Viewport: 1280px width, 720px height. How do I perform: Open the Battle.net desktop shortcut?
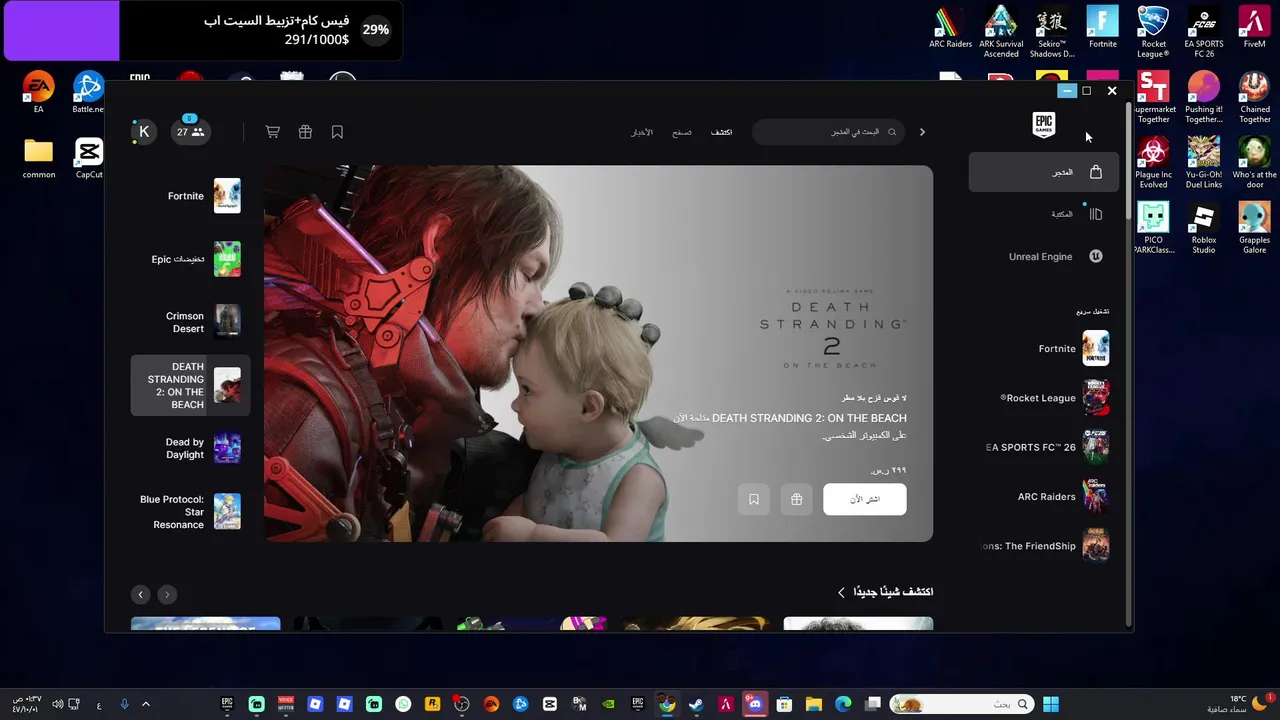[88, 92]
